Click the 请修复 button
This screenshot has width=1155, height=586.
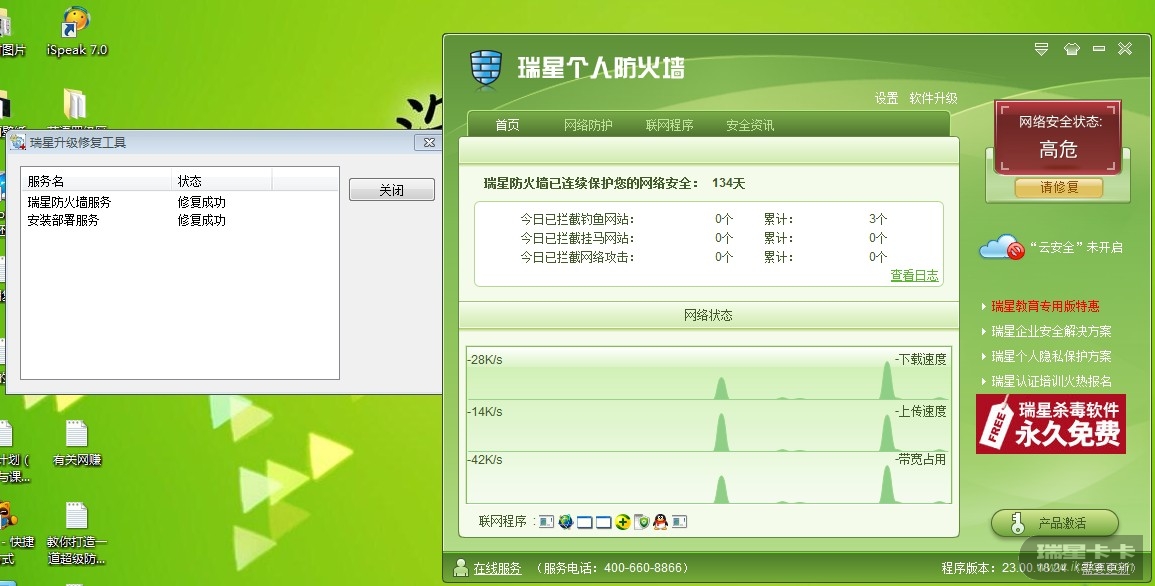[1059, 187]
